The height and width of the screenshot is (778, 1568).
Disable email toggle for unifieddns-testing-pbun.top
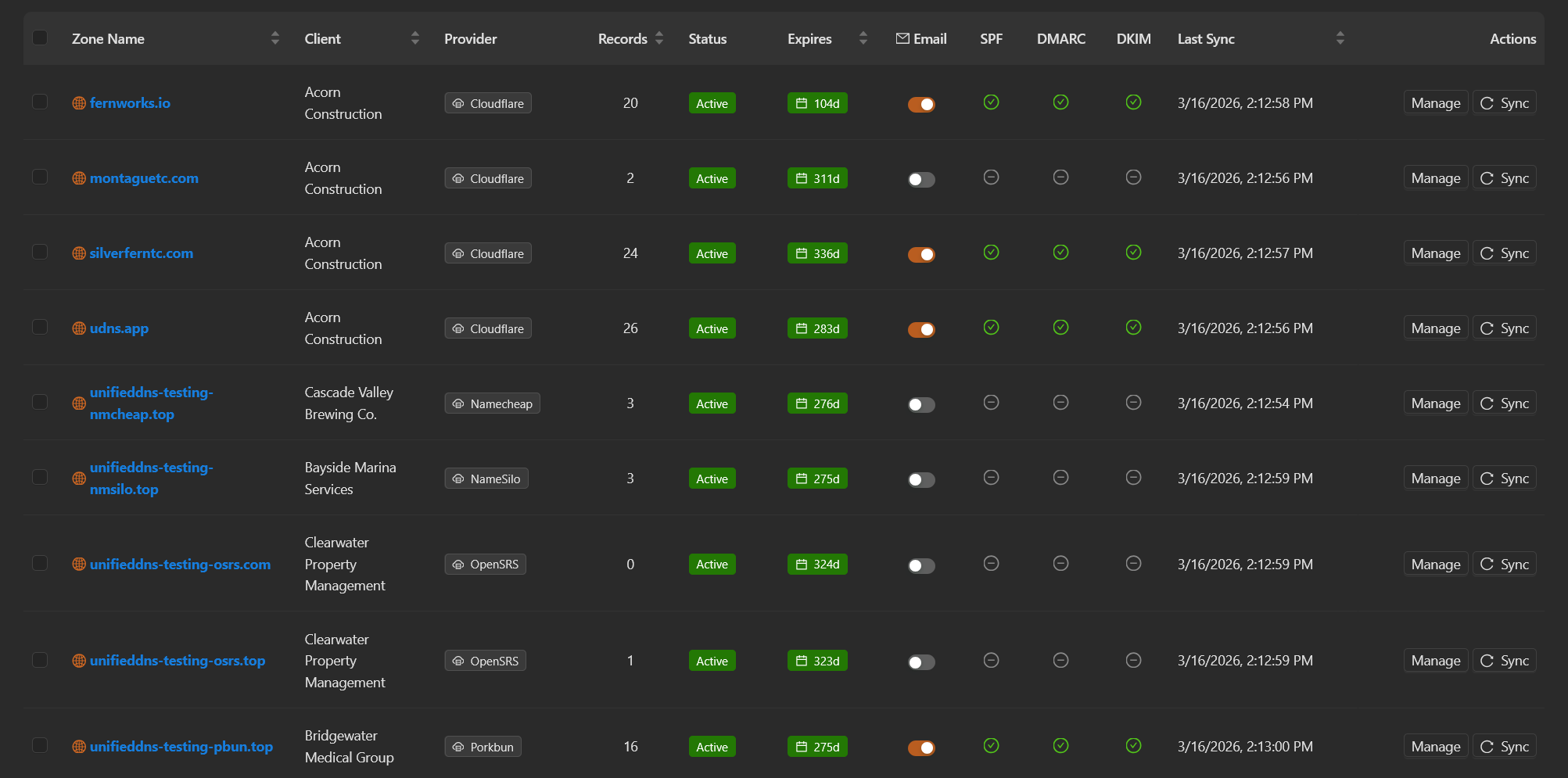pos(921,748)
